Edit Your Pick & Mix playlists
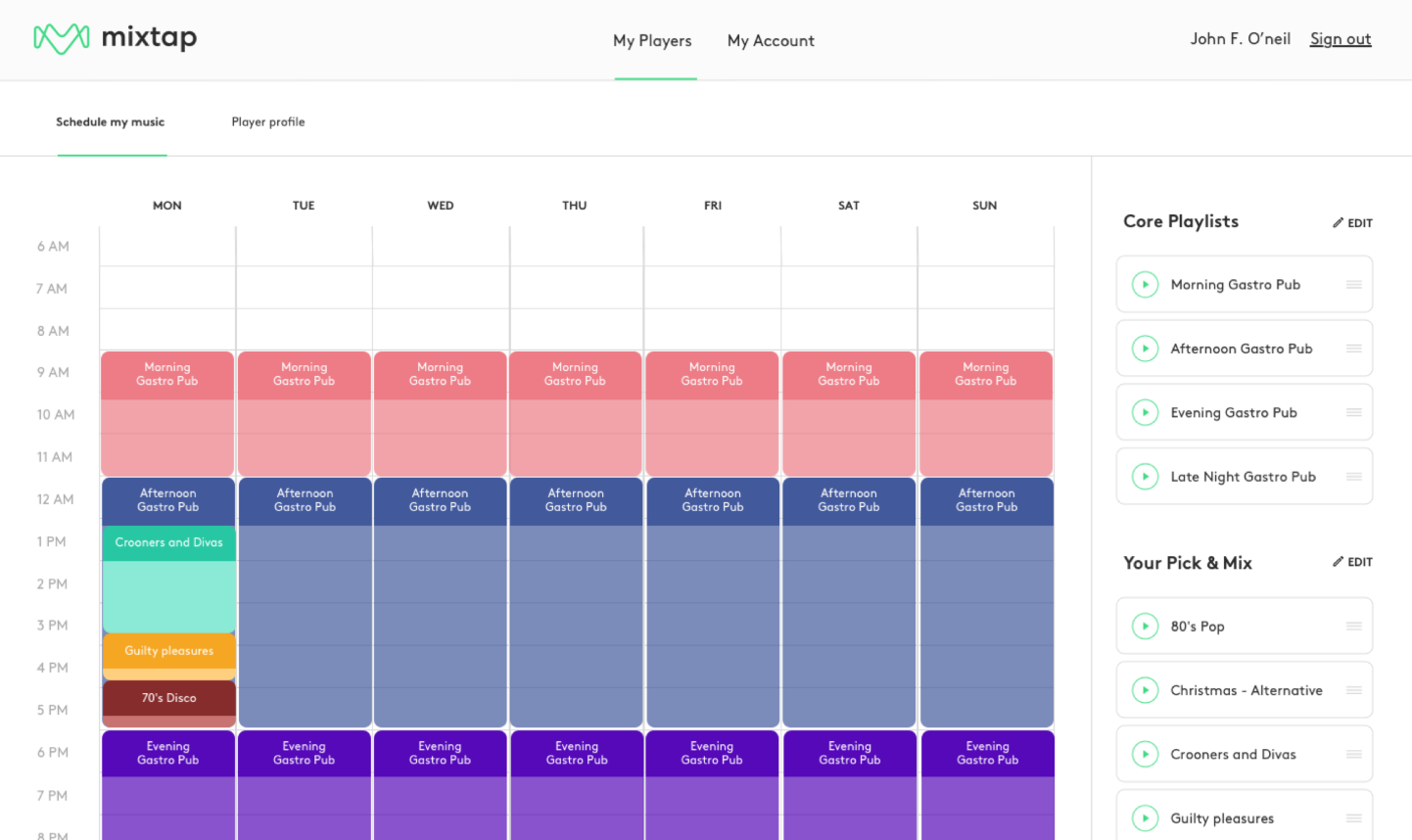Image resolution: width=1412 pixels, height=840 pixels. click(1352, 562)
